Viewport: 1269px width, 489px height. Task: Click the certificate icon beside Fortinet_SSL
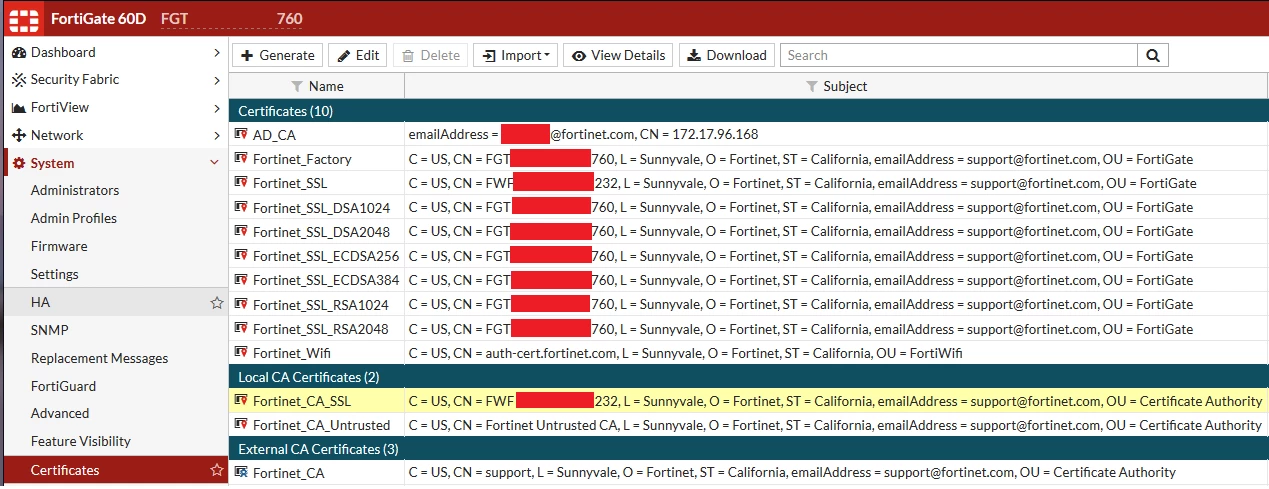pyautogui.click(x=241, y=182)
